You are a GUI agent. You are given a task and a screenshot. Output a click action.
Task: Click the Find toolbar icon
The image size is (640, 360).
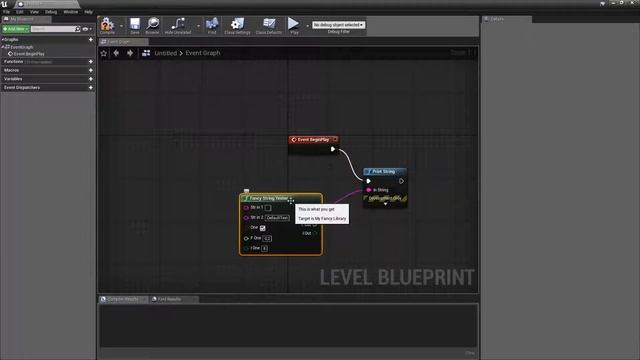[212, 25]
